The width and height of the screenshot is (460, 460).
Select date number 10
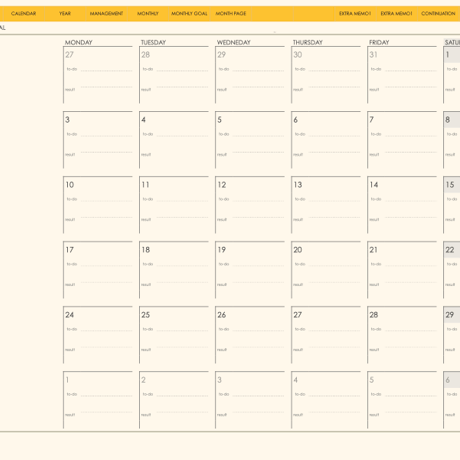point(70,185)
